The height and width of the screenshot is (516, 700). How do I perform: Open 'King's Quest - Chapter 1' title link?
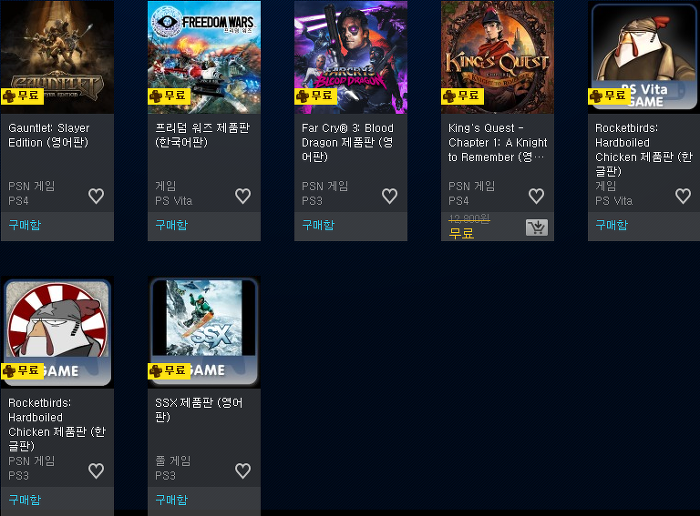(x=497, y=142)
